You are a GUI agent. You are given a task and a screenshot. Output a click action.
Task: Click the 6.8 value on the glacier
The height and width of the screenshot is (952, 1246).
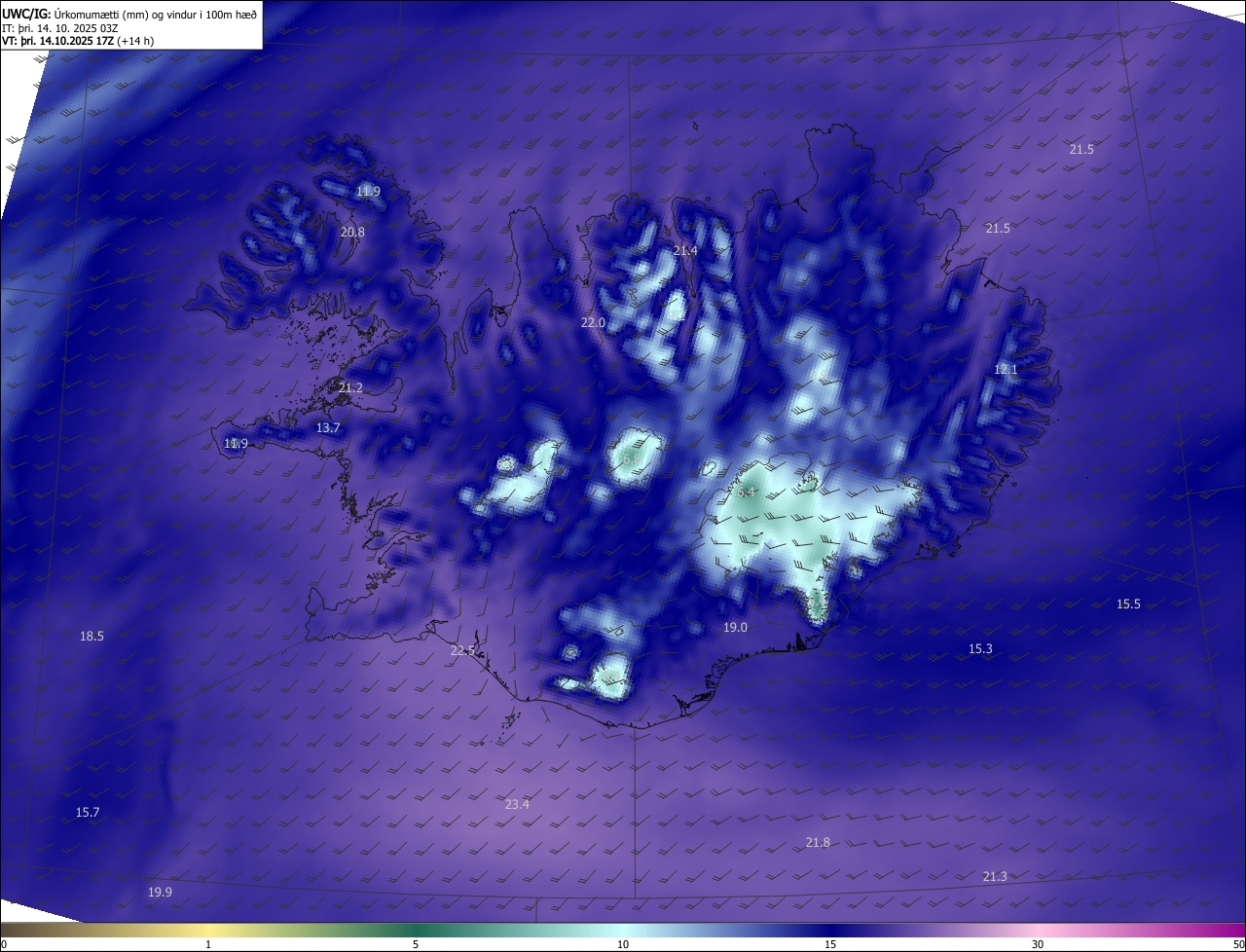coord(632,458)
